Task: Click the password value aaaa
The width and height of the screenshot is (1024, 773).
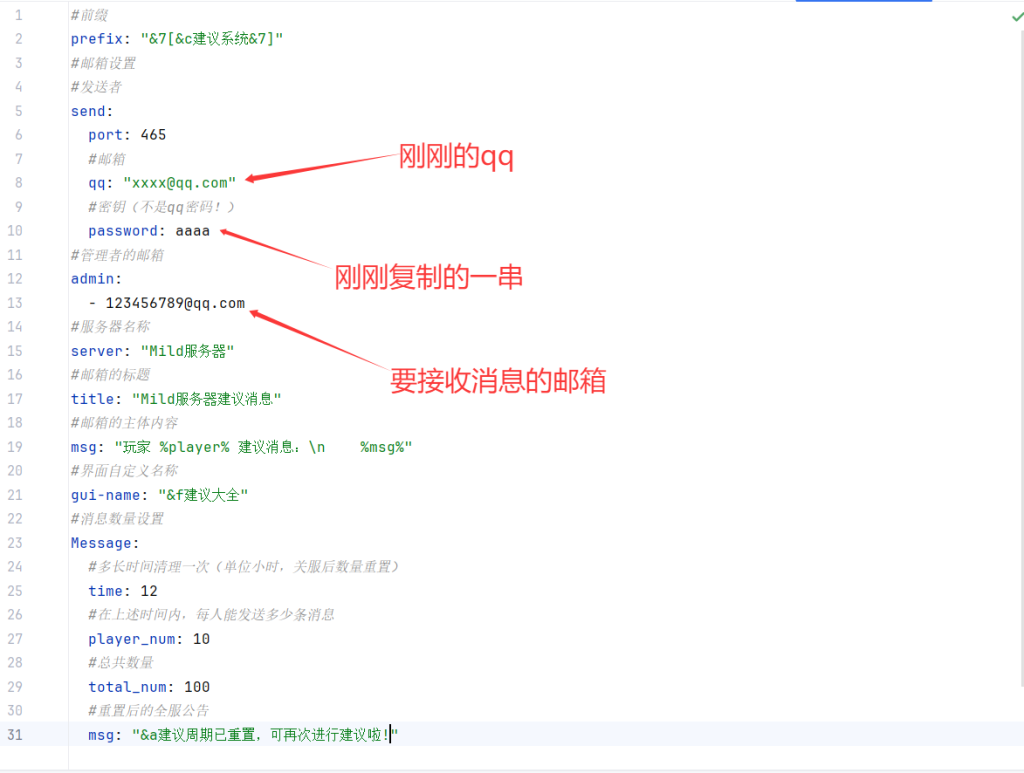Action: pos(192,231)
